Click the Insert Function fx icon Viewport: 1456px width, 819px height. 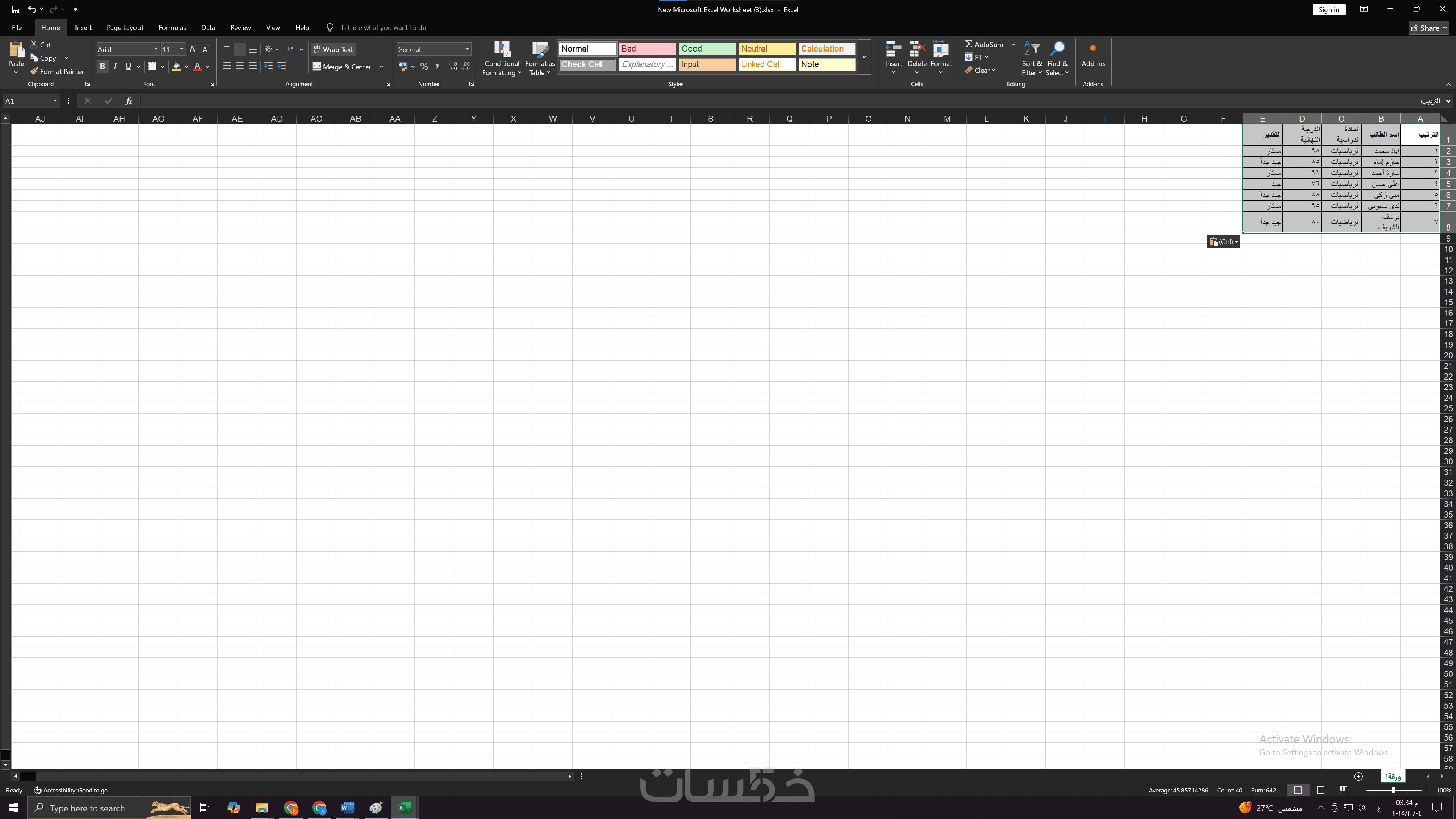(x=129, y=101)
